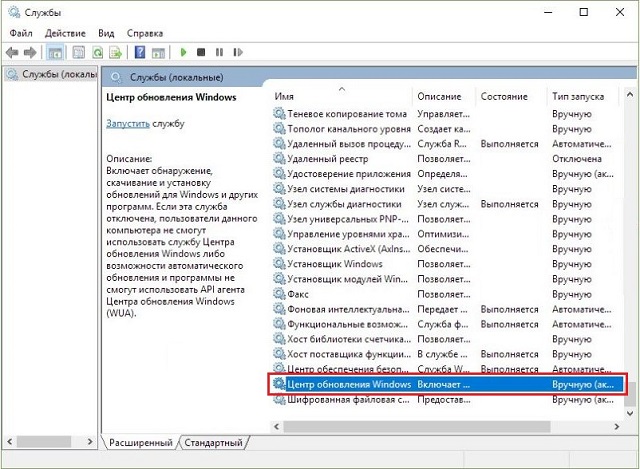
Task: Select the Хост библиотеки счетчика service
Action: click(447, 339)
